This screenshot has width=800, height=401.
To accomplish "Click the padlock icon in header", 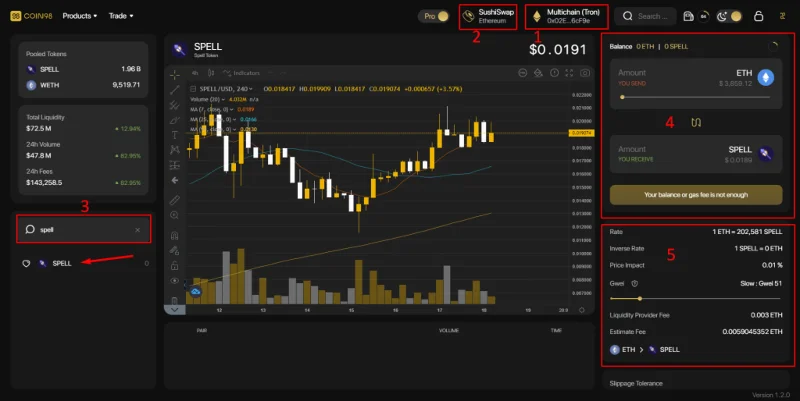I will (x=759, y=16).
